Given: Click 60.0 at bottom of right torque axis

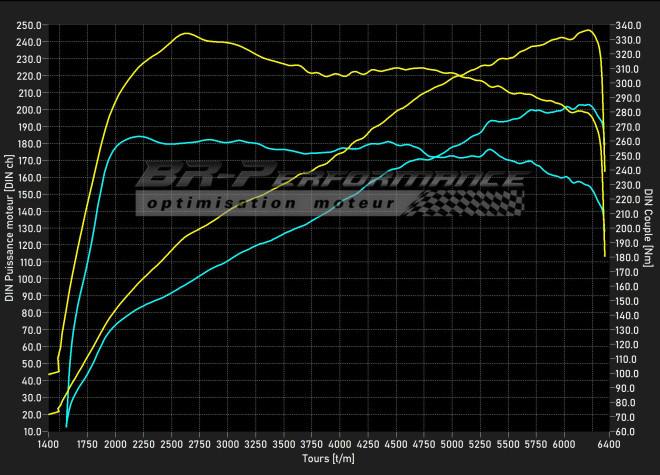Looking at the screenshot, I should [626, 431].
